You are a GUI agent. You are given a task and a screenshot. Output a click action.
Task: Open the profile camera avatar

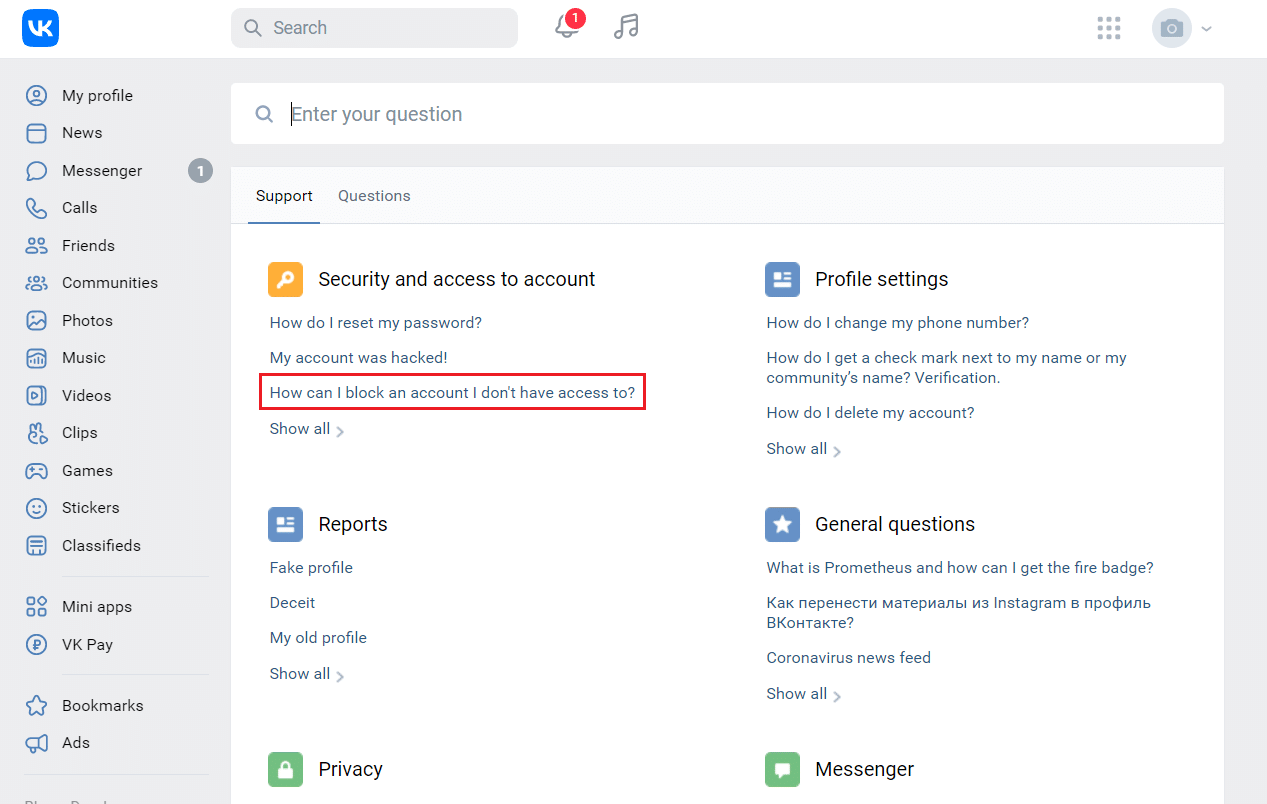point(1172,28)
